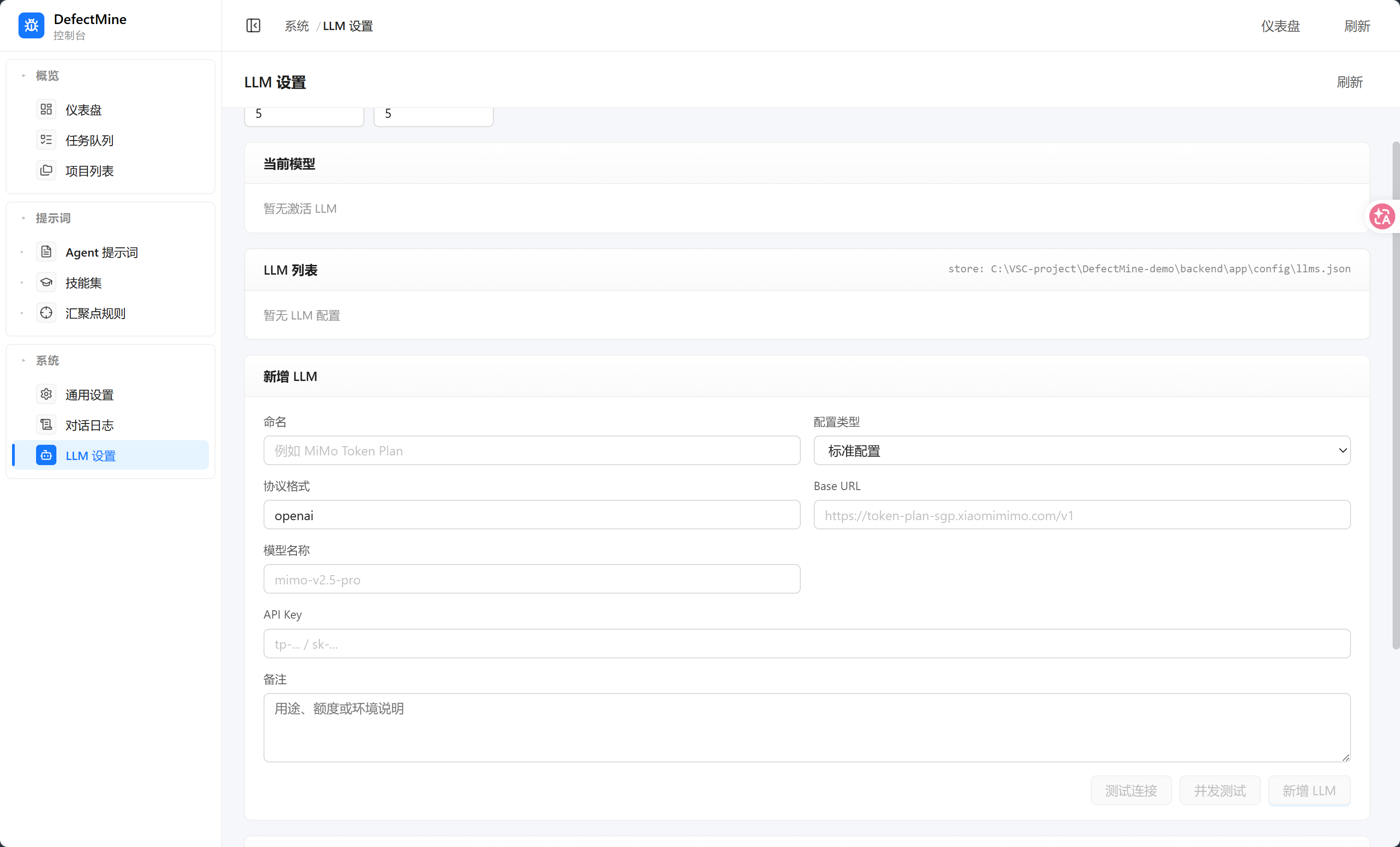Click the pink translate floating icon
The width and height of the screenshot is (1400, 847).
click(1382, 216)
